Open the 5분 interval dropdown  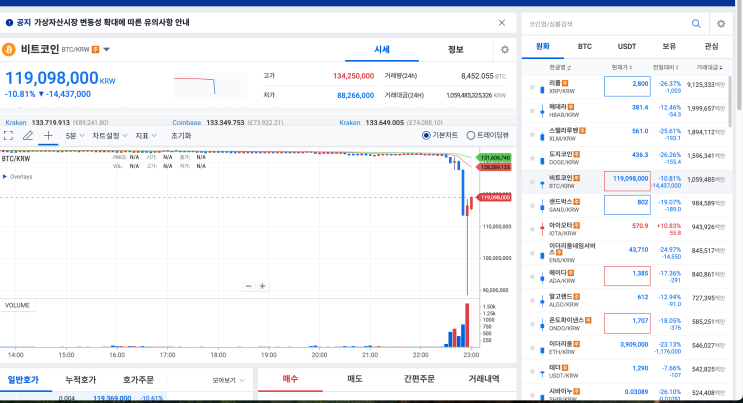tap(75, 136)
